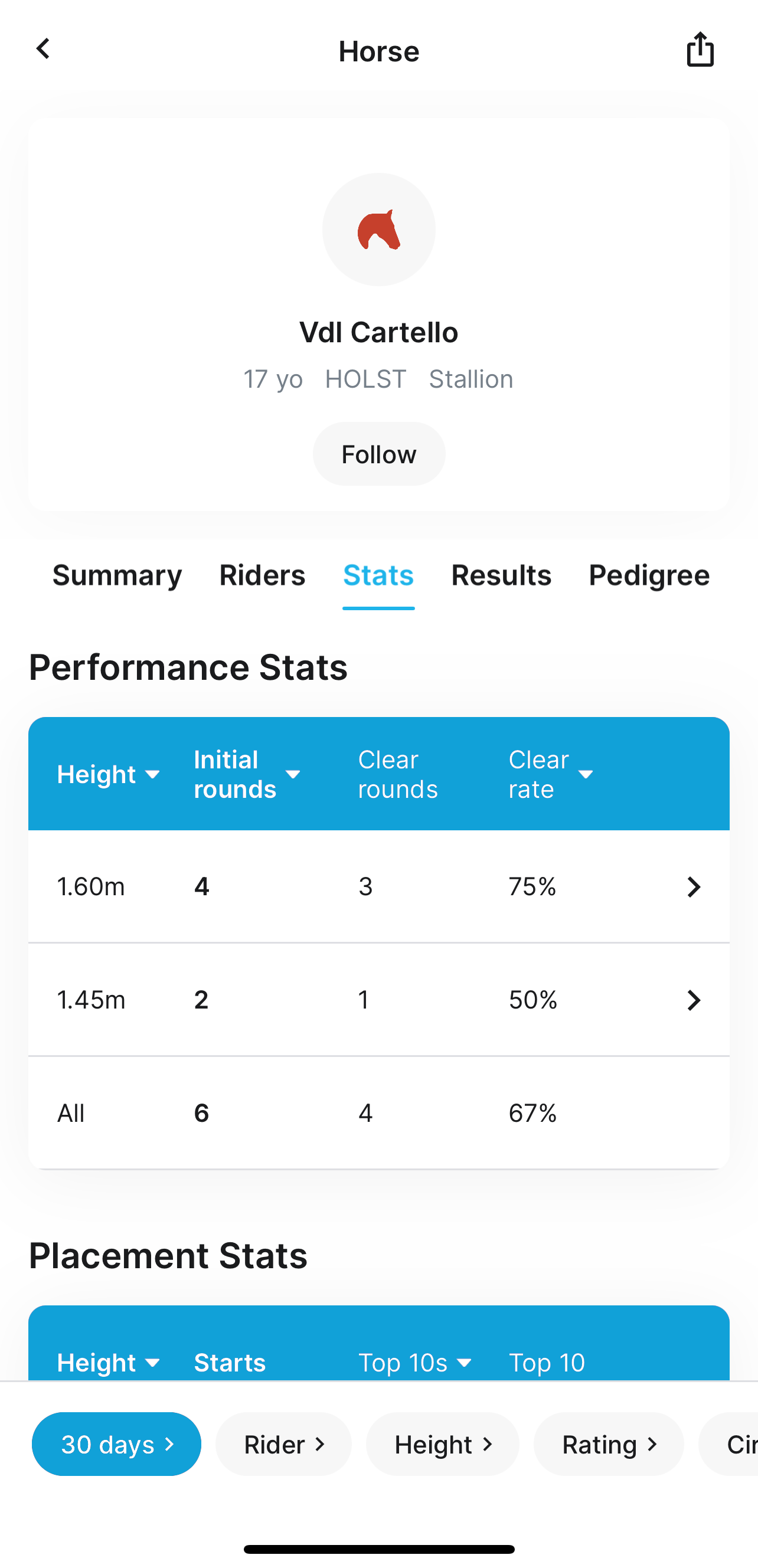
Task: Open the Rating filter chip
Action: point(609,1444)
